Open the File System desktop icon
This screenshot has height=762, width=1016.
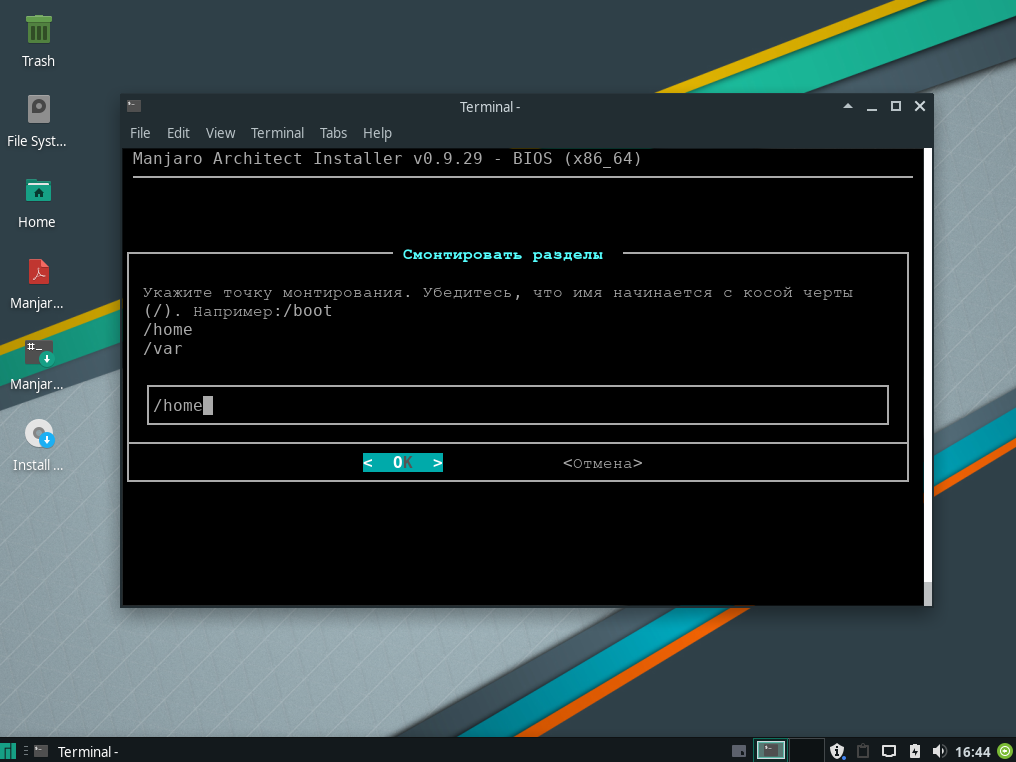point(38,110)
